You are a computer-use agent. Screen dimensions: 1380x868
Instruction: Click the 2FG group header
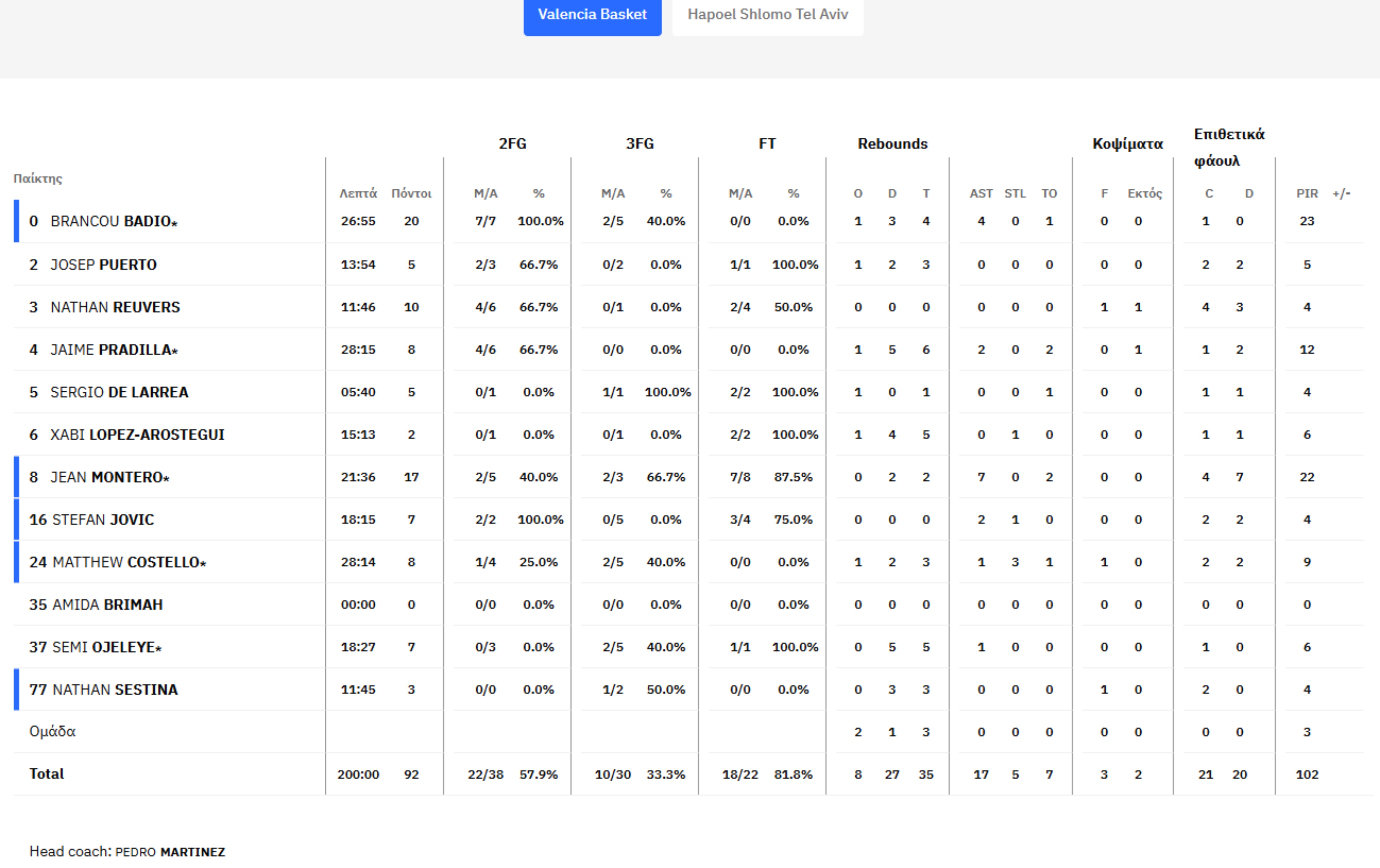coord(512,143)
